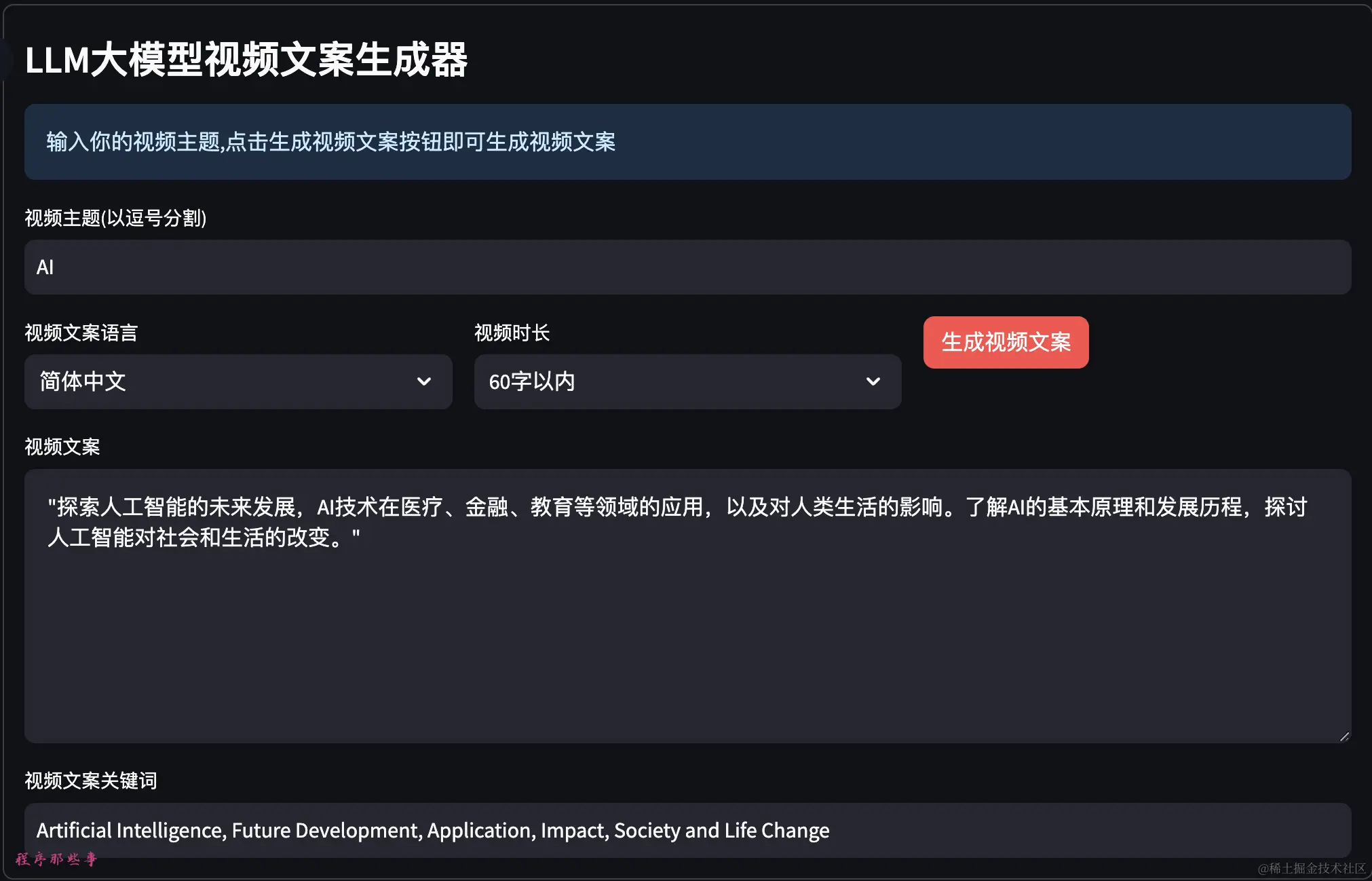Click the 视频主题(以逗号分割) label
Screen dimensions: 1372x881
(115, 218)
